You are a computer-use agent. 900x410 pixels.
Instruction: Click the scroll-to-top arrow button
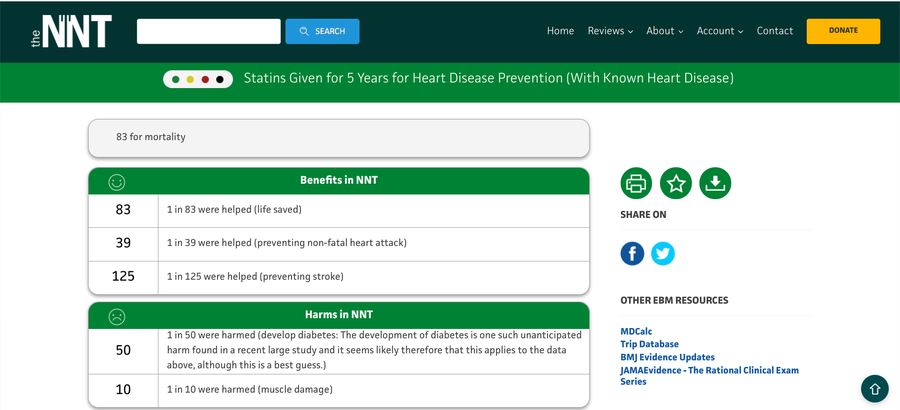(x=875, y=389)
